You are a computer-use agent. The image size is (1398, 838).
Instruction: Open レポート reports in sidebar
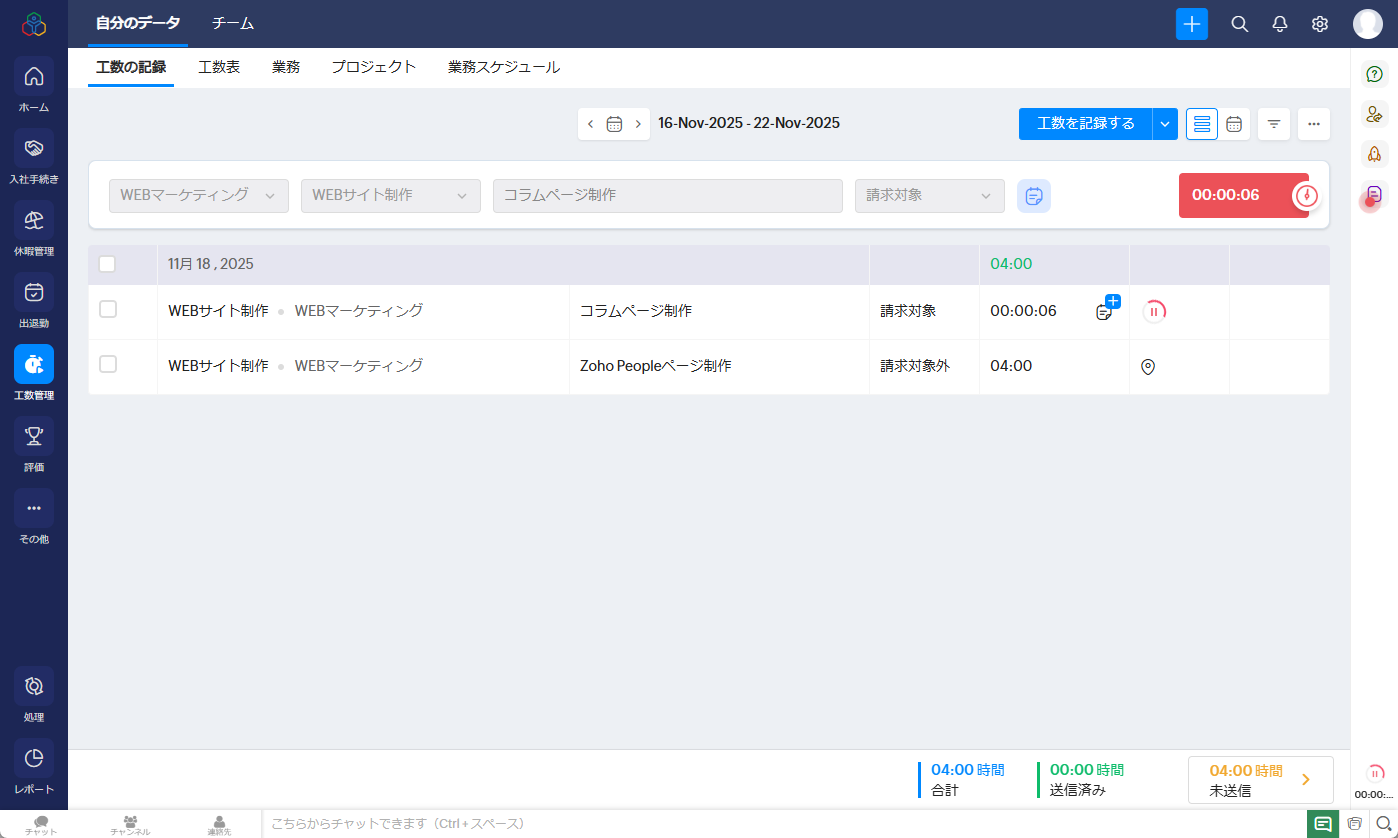coord(33,759)
